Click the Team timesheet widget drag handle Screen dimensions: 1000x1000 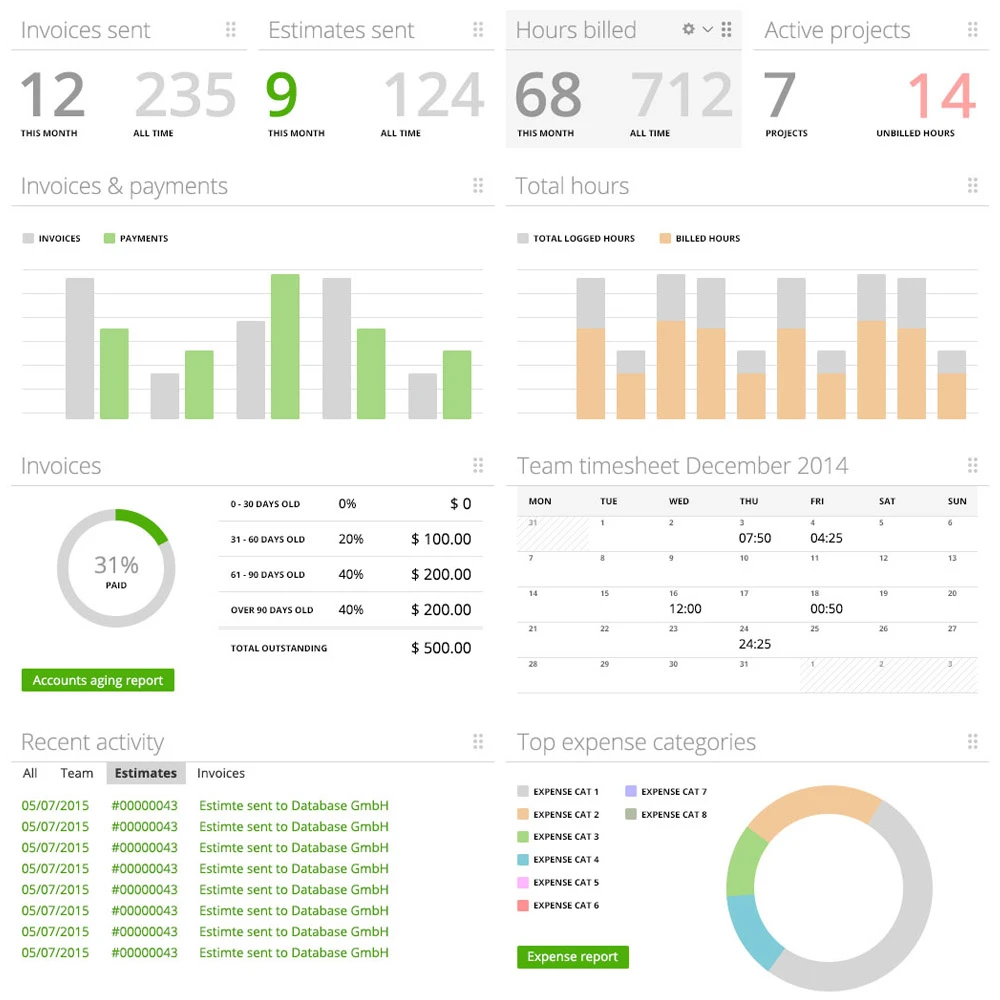973,465
